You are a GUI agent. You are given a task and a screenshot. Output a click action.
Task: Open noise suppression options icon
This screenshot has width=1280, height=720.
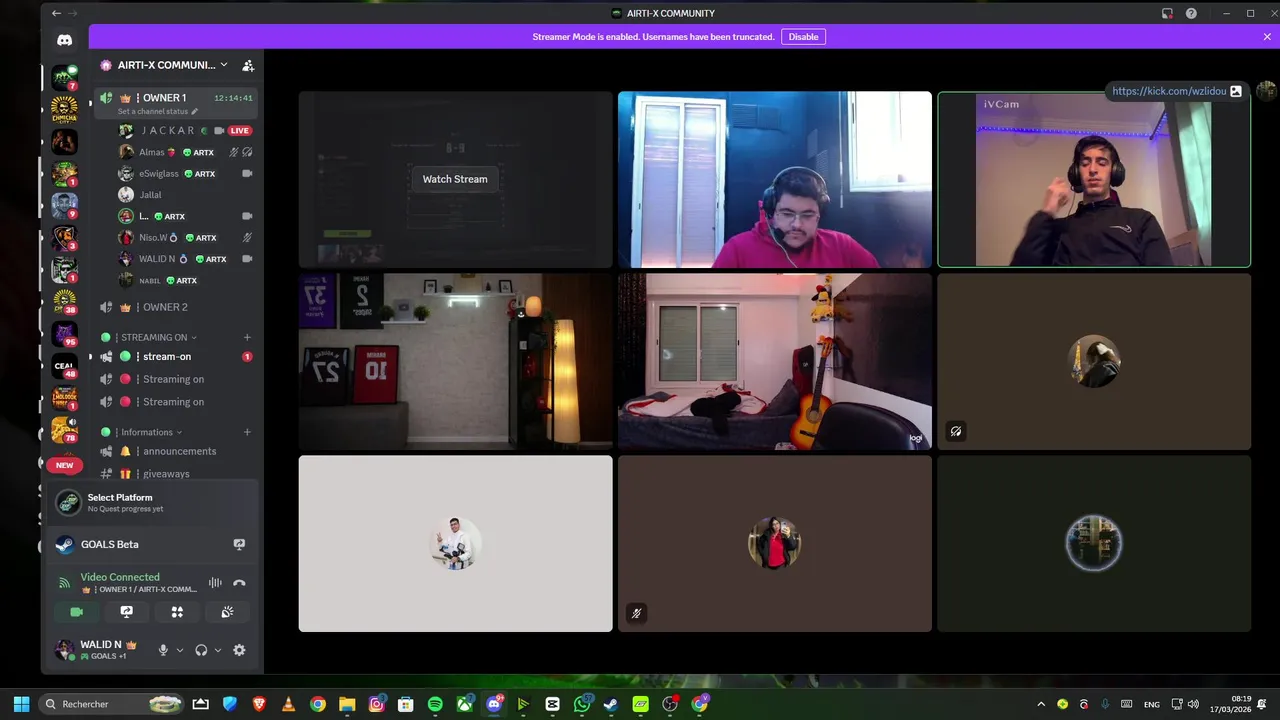pos(215,583)
